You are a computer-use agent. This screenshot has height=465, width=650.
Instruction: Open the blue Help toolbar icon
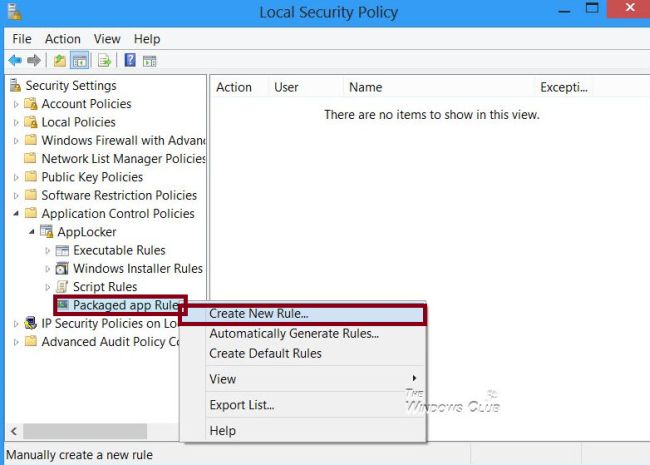(130, 61)
